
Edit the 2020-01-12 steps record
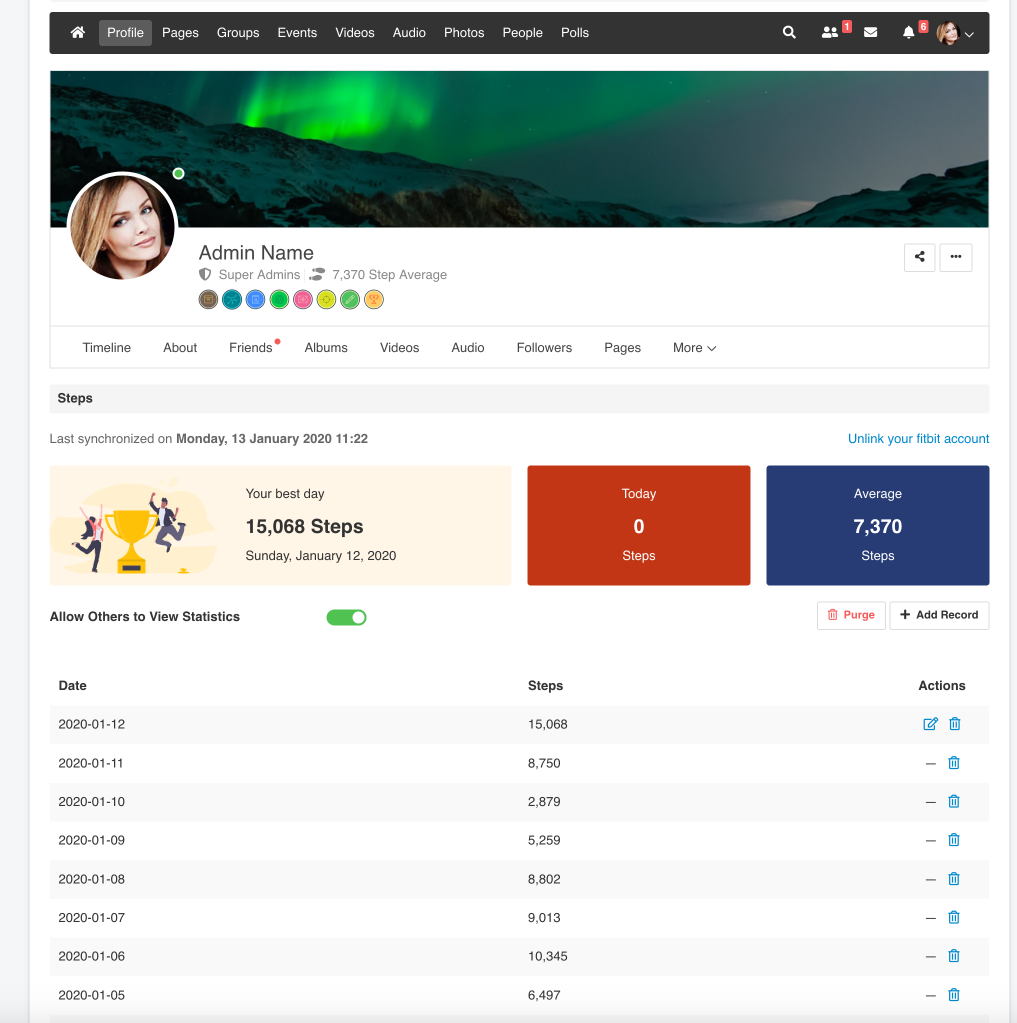click(x=930, y=724)
